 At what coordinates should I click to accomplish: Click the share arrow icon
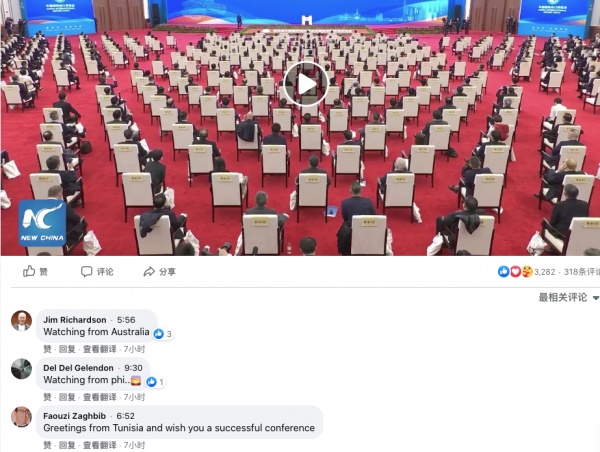pyautogui.click(x=149, y=272)
